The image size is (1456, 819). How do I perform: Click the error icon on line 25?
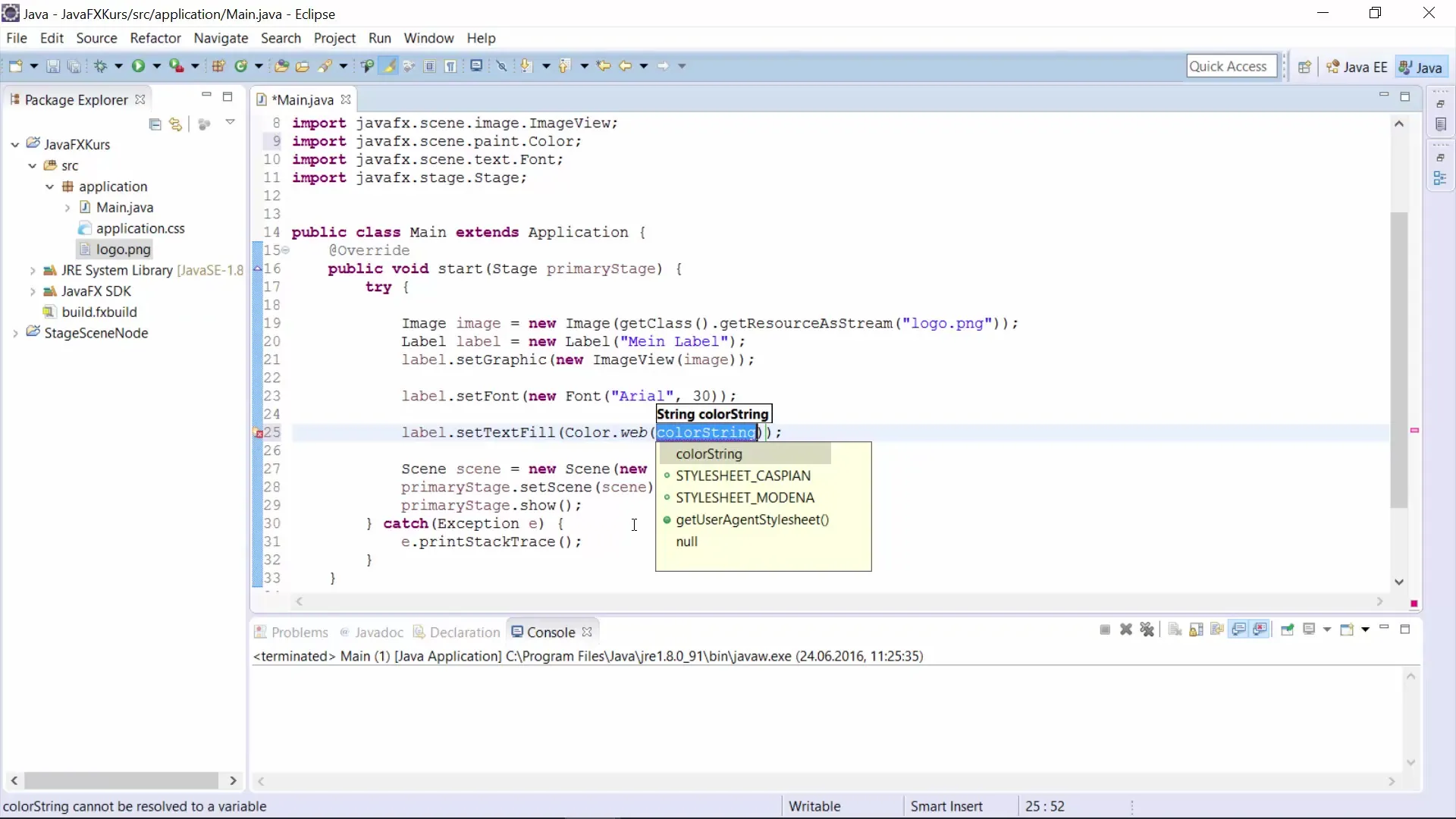coord(258,433)
